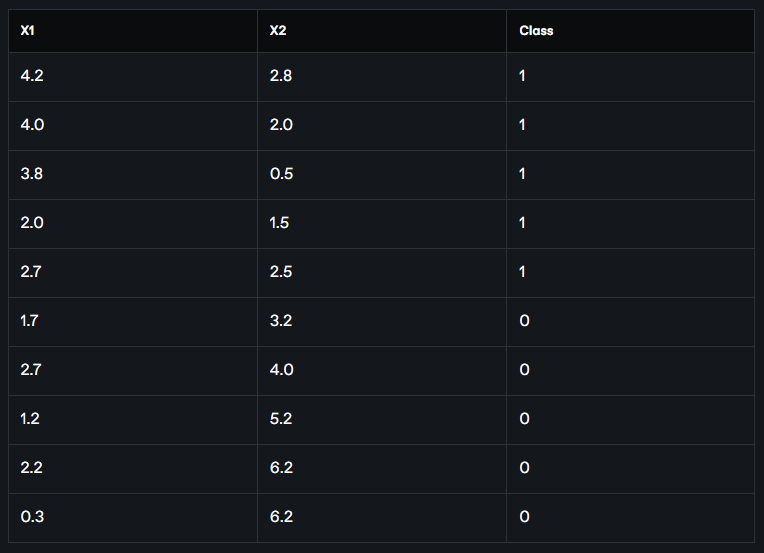Viewport: 764px width, 553px height.
Task: Click the Class cell in the 0.3 row
Action: click(x=524, y=517)
